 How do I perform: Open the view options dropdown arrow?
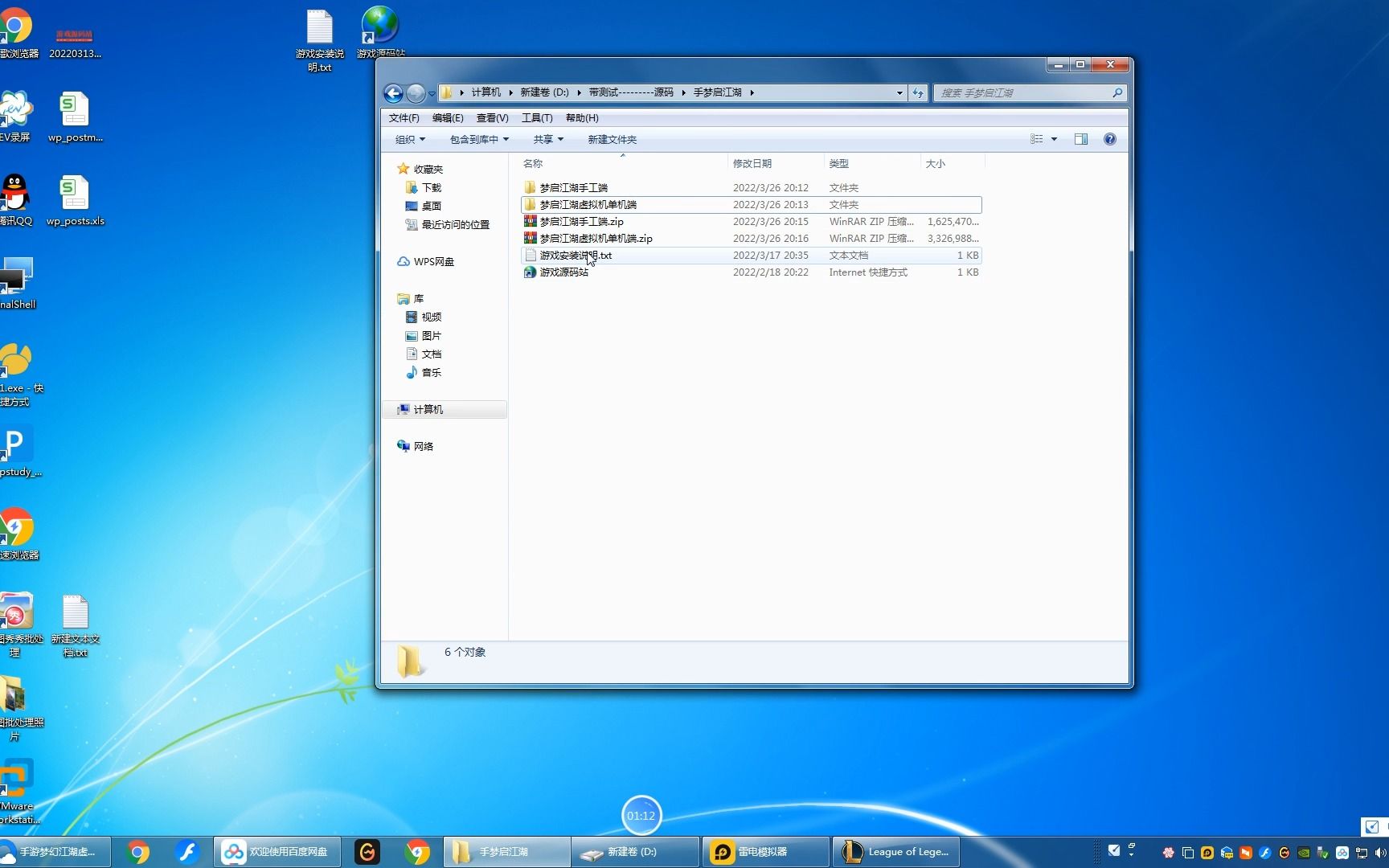tap(1054, 140)
